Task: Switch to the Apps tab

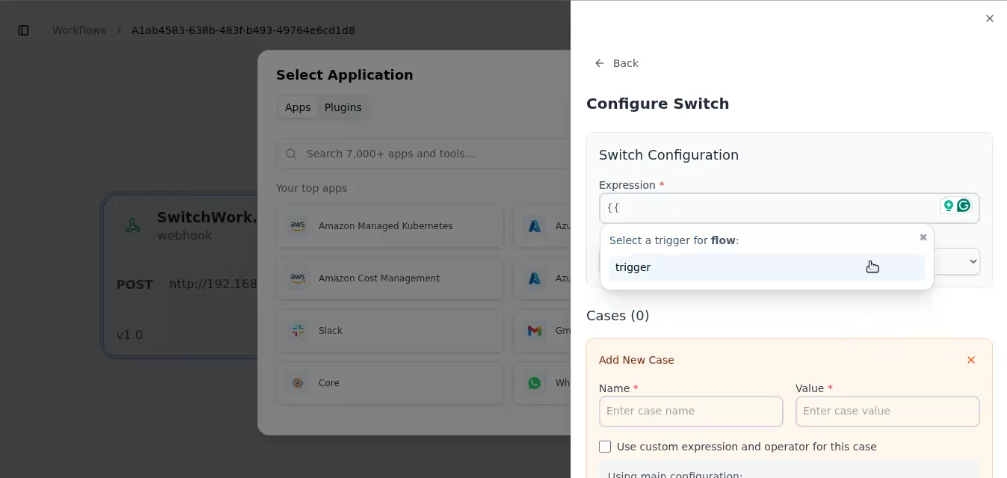Action: click(297, 108)
